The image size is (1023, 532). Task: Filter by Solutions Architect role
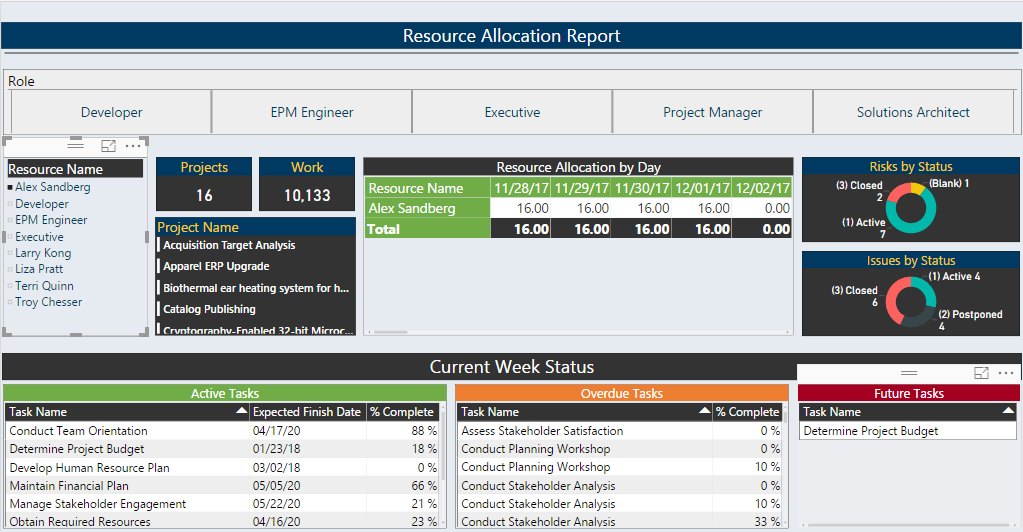click(913, 112)
